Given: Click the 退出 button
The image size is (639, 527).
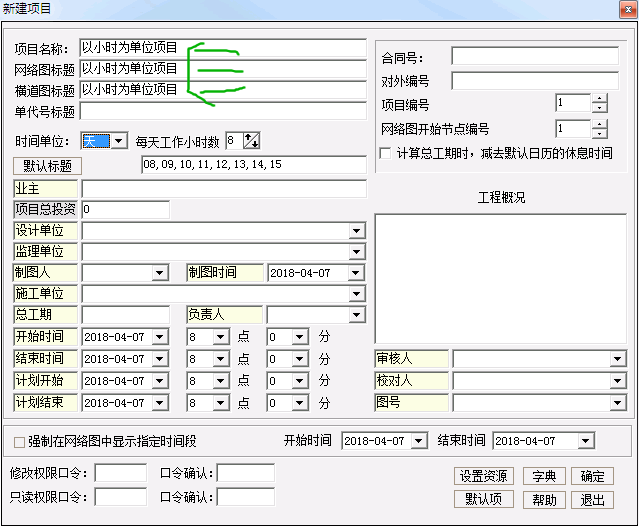Looking at the screenshot, I should coord(592,500).
